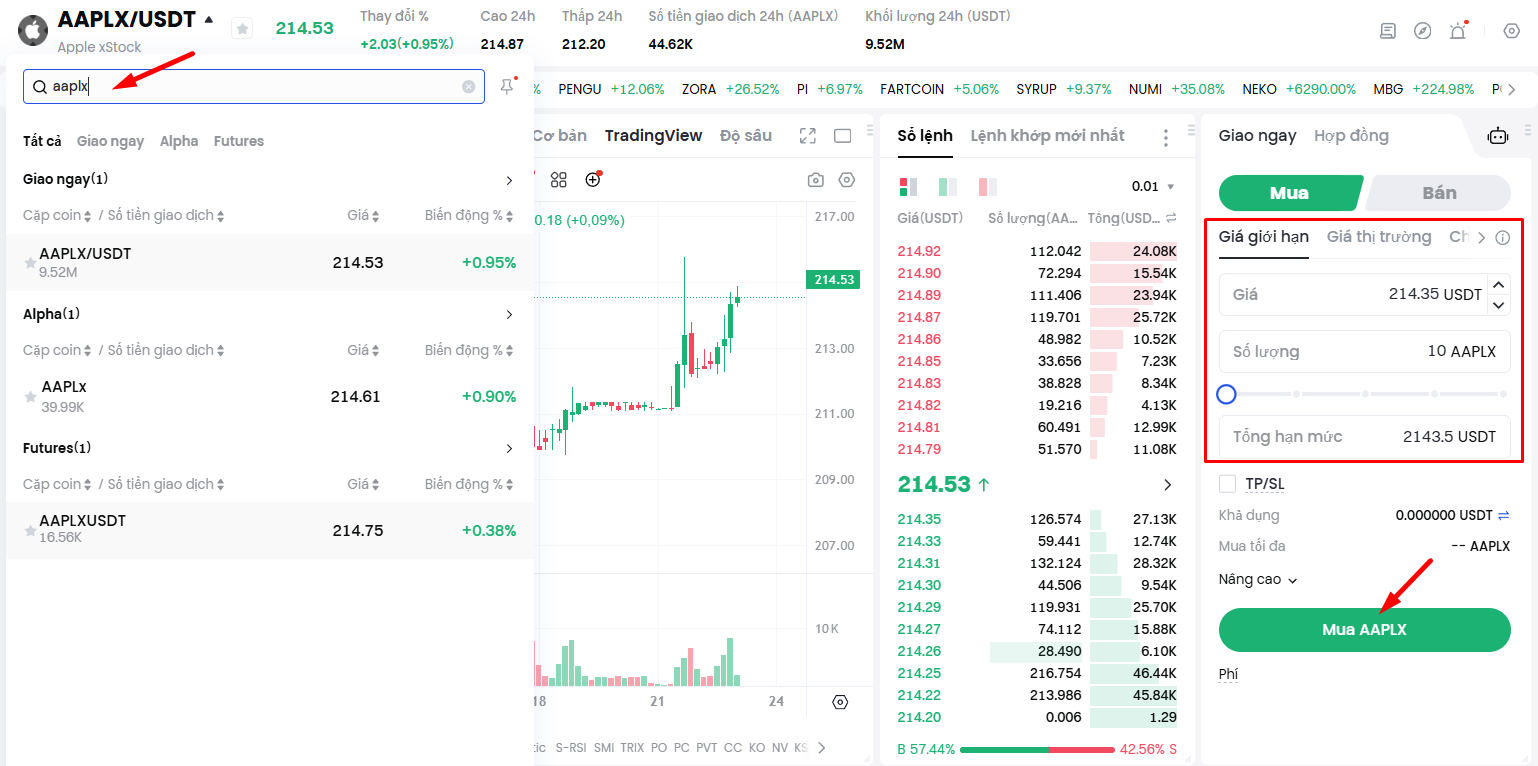Star the AAPLx Alpha row
The width and height of the screenshot is (1538, 766).
[x=30, y=397]
